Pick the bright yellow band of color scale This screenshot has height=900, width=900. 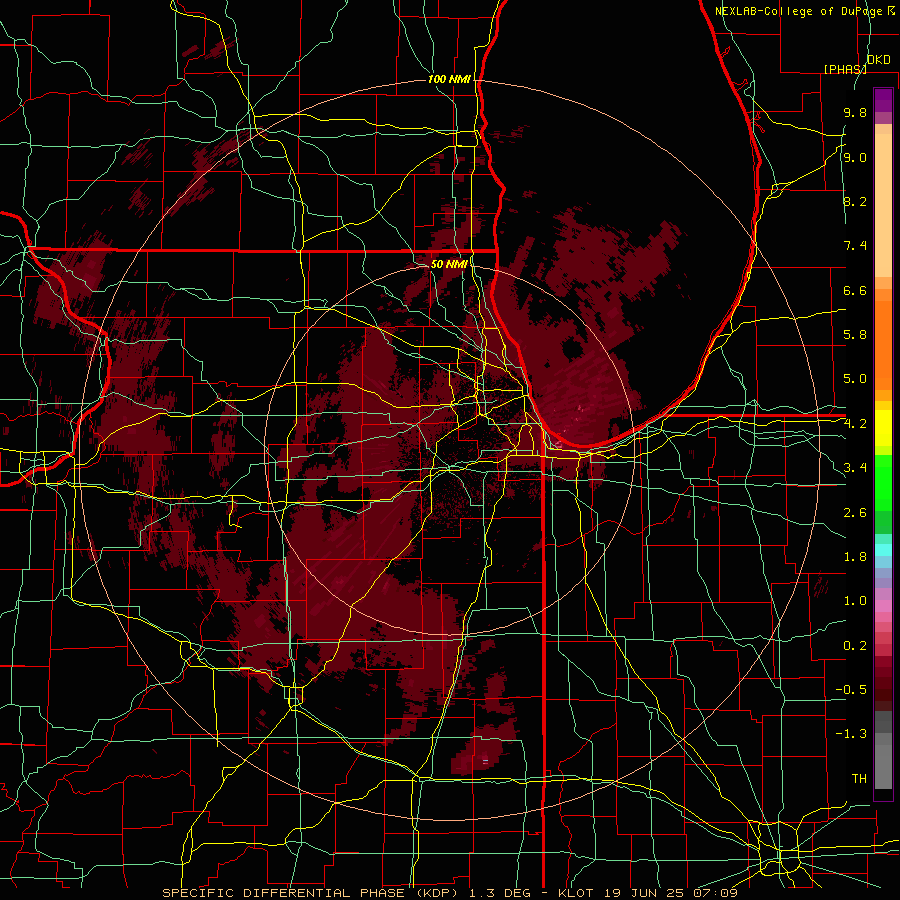pos(883,428)
